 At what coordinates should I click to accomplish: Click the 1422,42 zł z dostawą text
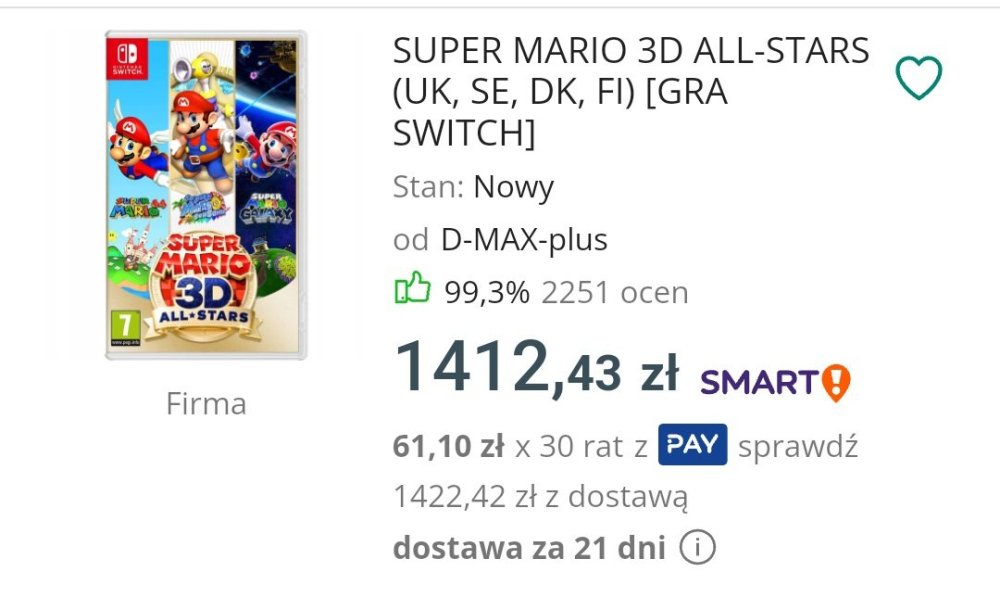[x=540, y=496]
